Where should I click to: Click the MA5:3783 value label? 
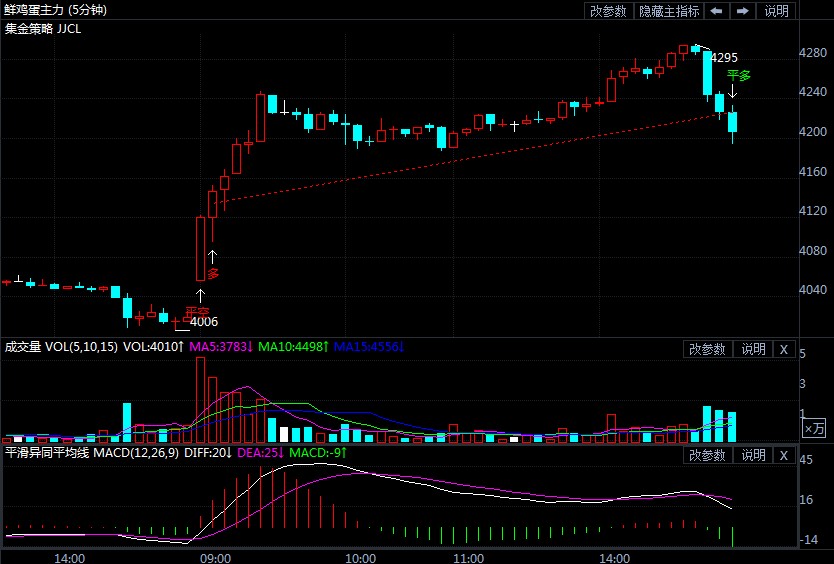[221, 347]
